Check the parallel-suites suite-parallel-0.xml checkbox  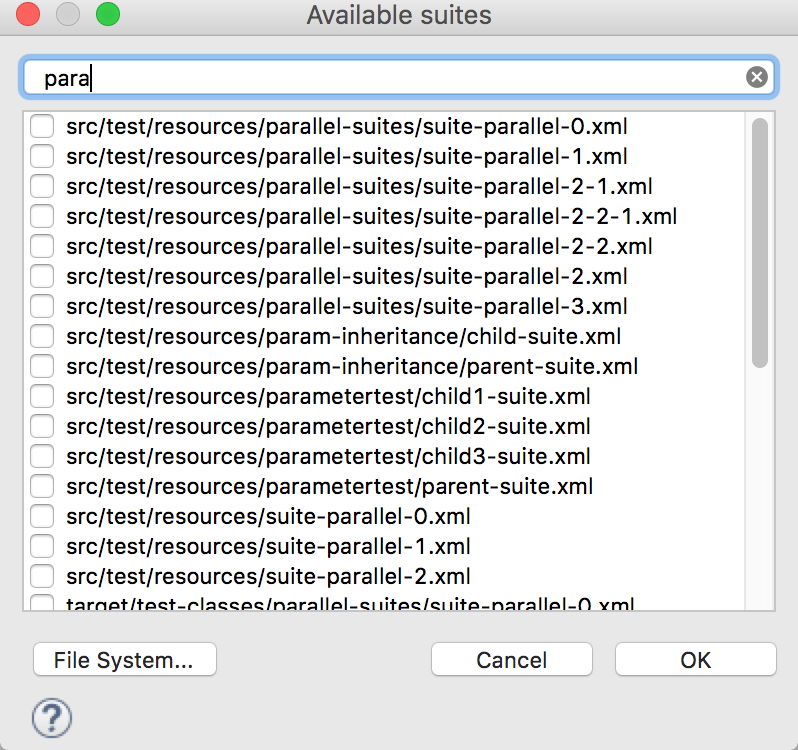coord(42,127)
